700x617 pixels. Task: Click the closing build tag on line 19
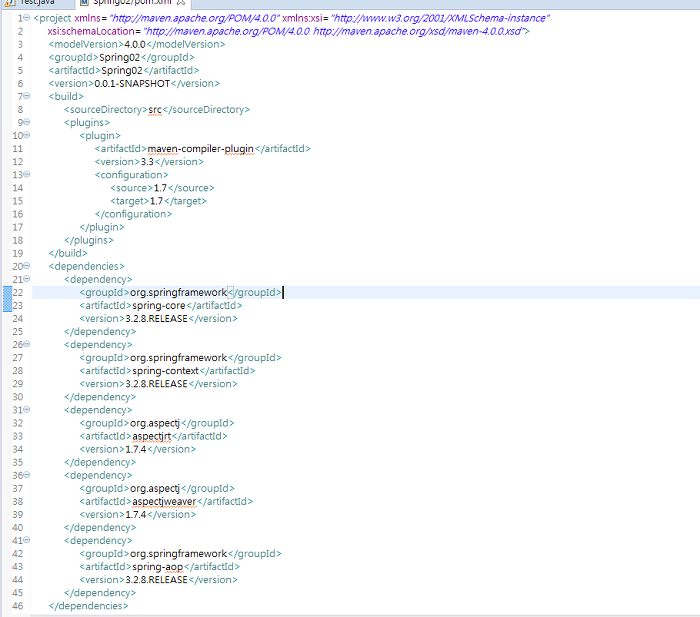click(68, 253)
